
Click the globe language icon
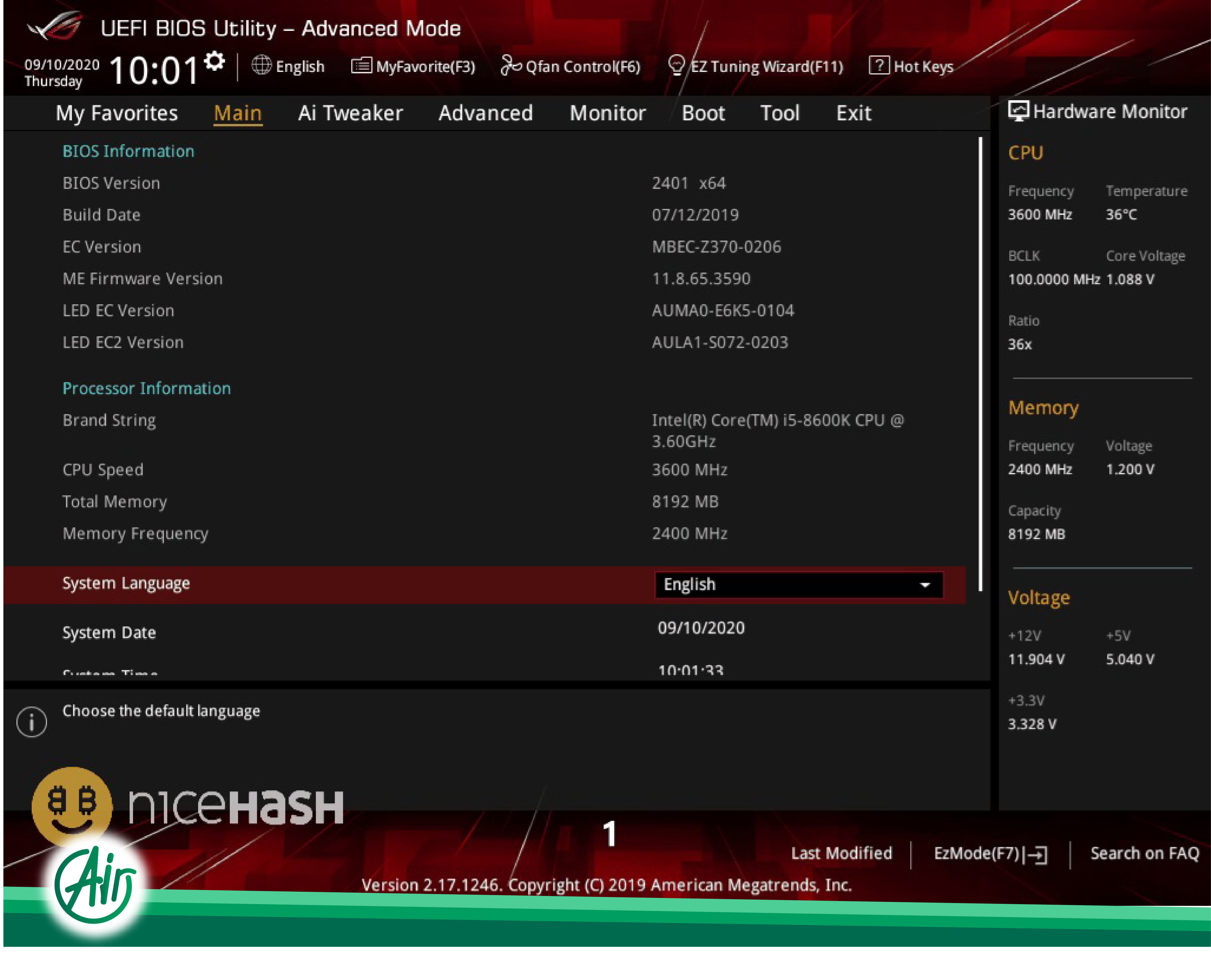click(x=261, y=65)
